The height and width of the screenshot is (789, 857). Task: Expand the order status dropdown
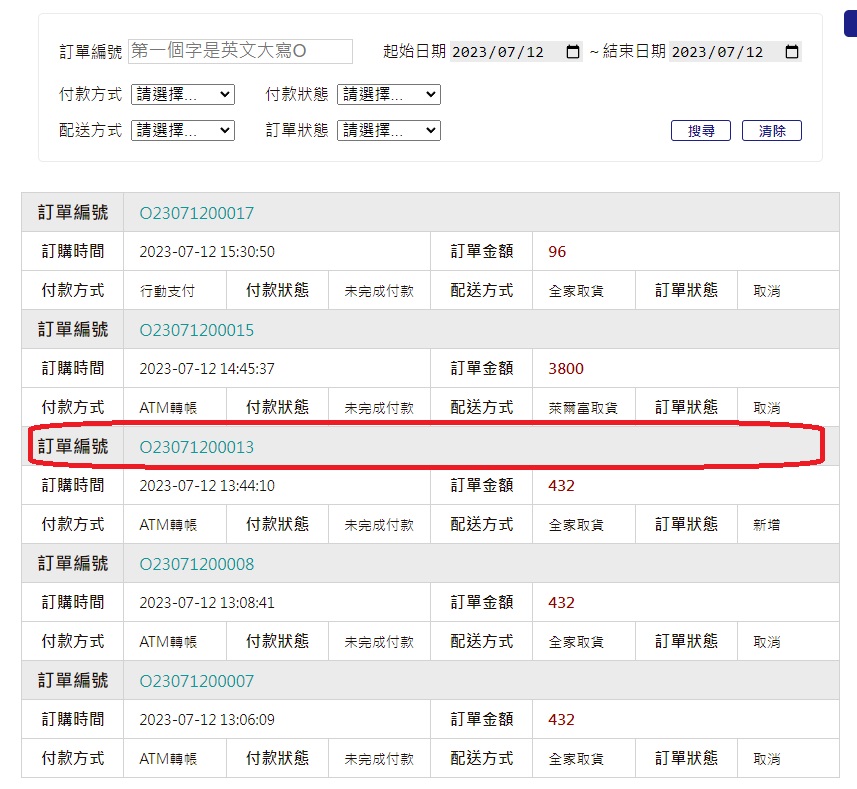388,131
